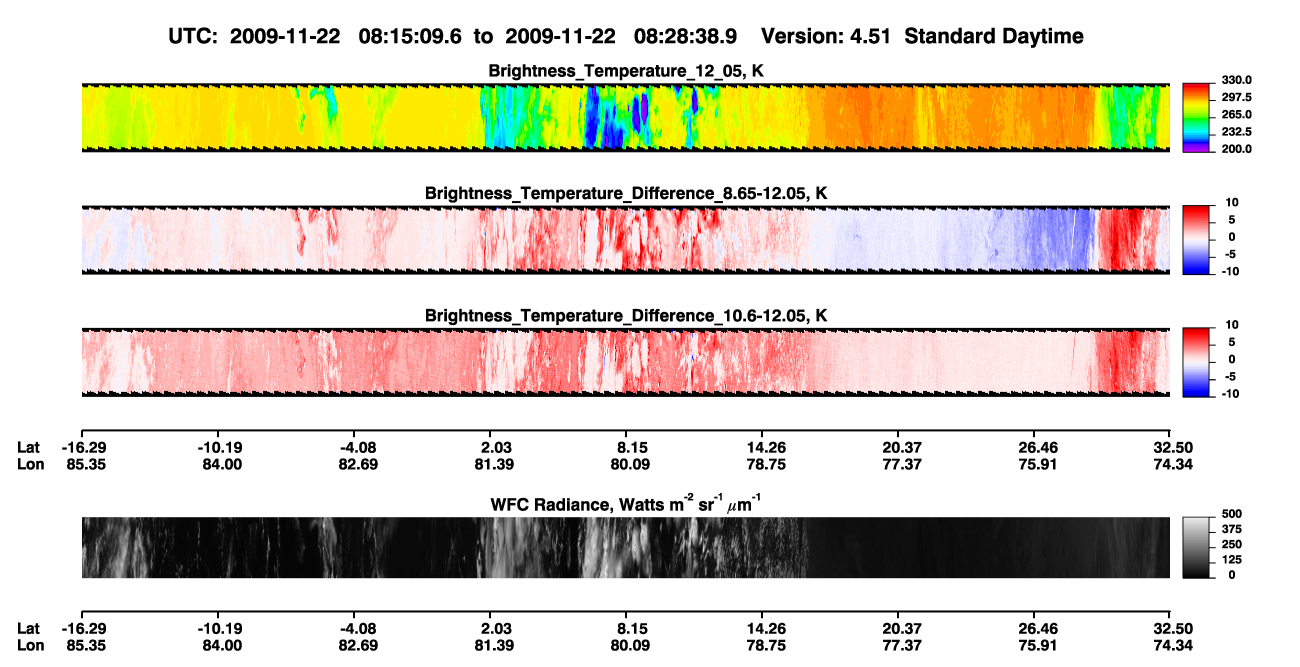Click the rainbow colorbar of Brightness Temperature 12_05
1300x667 pixels.
click(1196, 117)
